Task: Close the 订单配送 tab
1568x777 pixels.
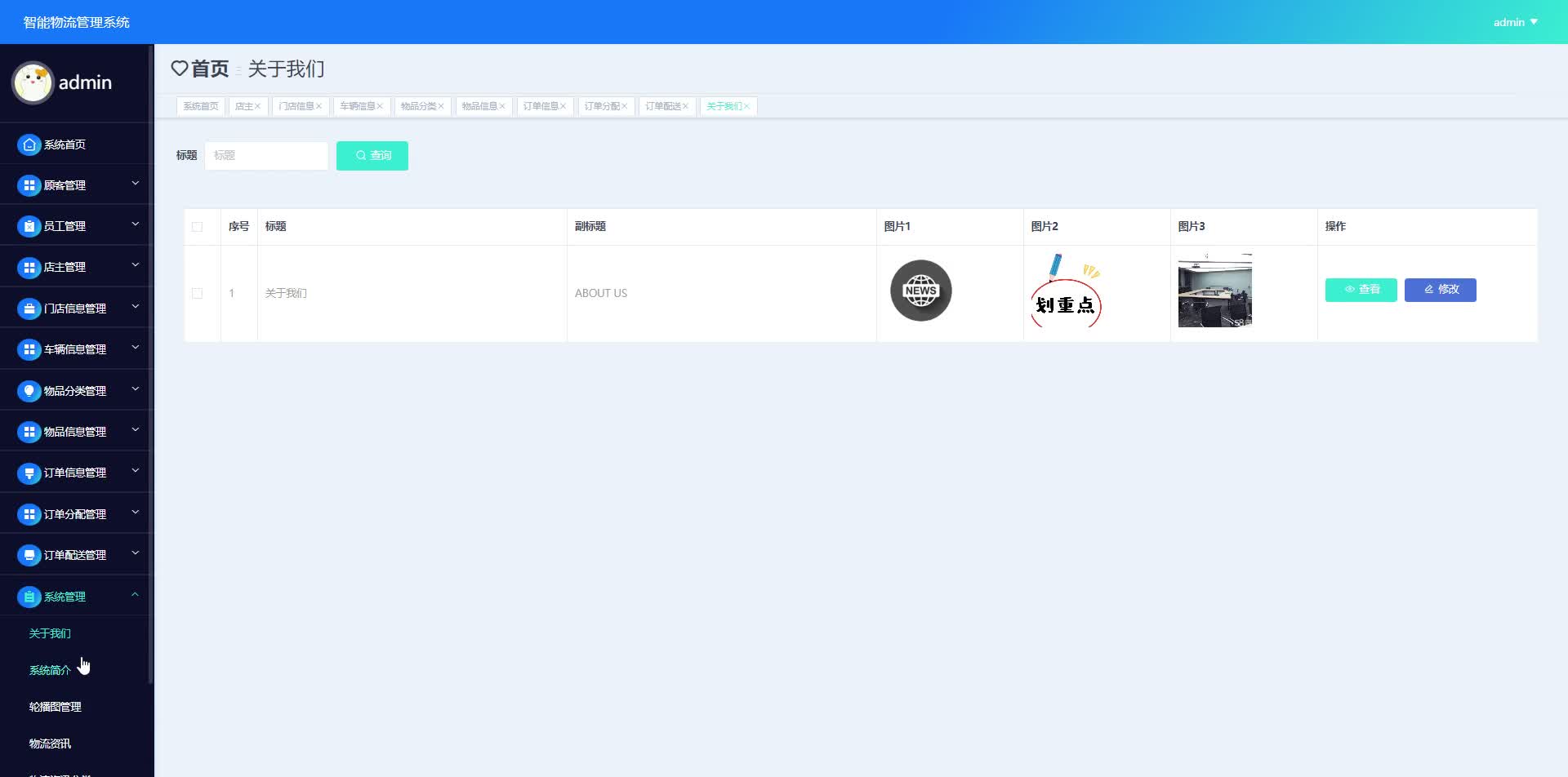Action: 685,106
